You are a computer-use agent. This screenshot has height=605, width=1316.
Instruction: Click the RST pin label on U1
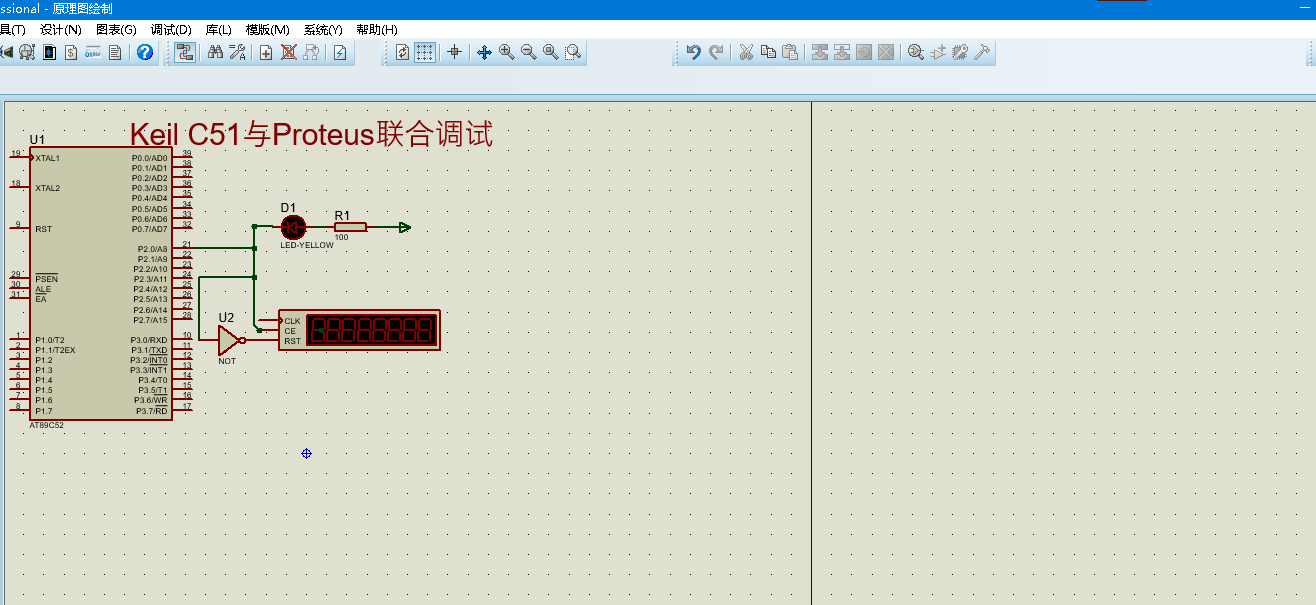tap(43, 229)
